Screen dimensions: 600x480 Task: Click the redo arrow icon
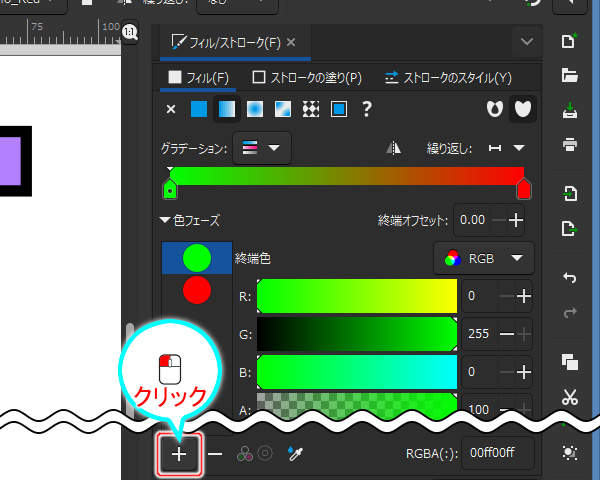(x=570, y=312)
